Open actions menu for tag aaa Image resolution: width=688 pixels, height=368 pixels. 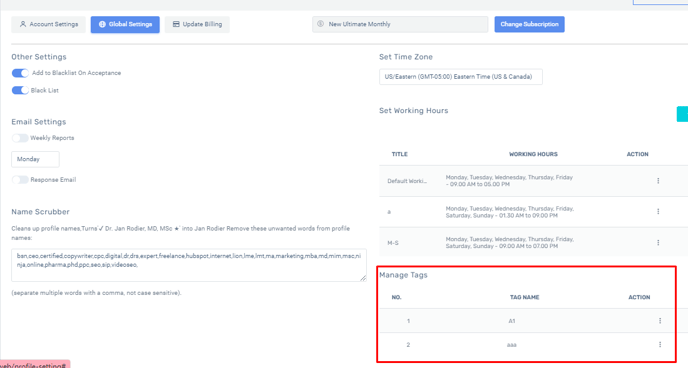click(660, 344)
